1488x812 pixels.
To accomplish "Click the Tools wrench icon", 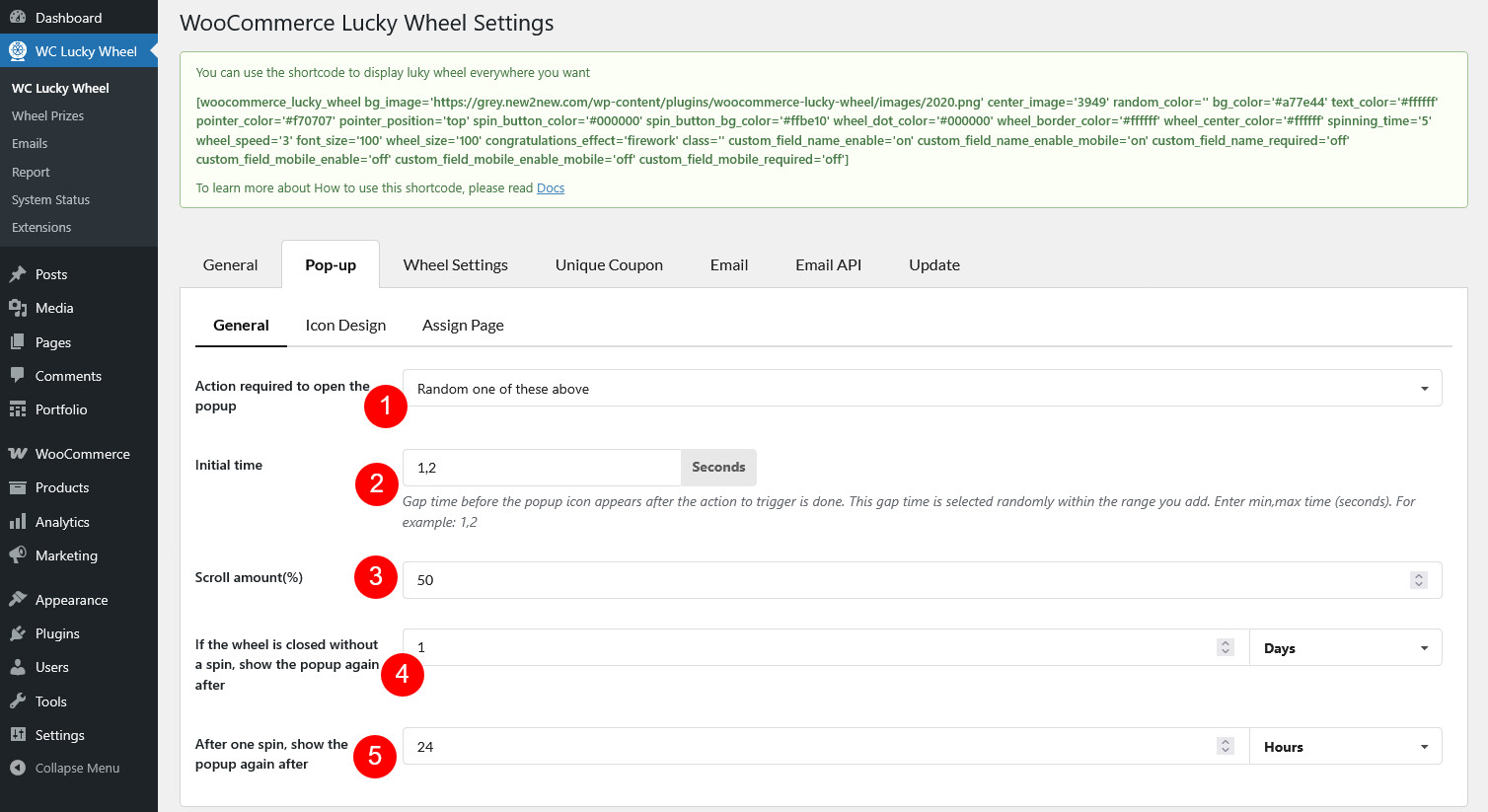I will click(18, 701).
